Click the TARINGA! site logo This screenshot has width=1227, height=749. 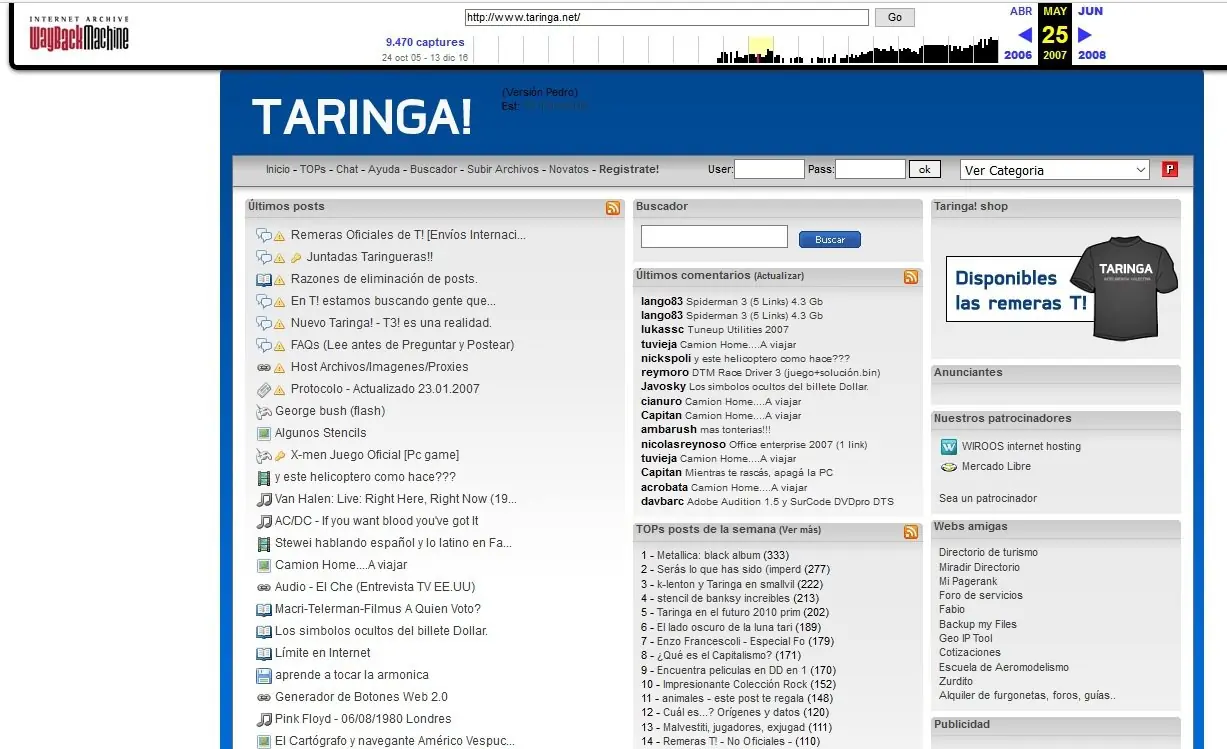point(361,117)
